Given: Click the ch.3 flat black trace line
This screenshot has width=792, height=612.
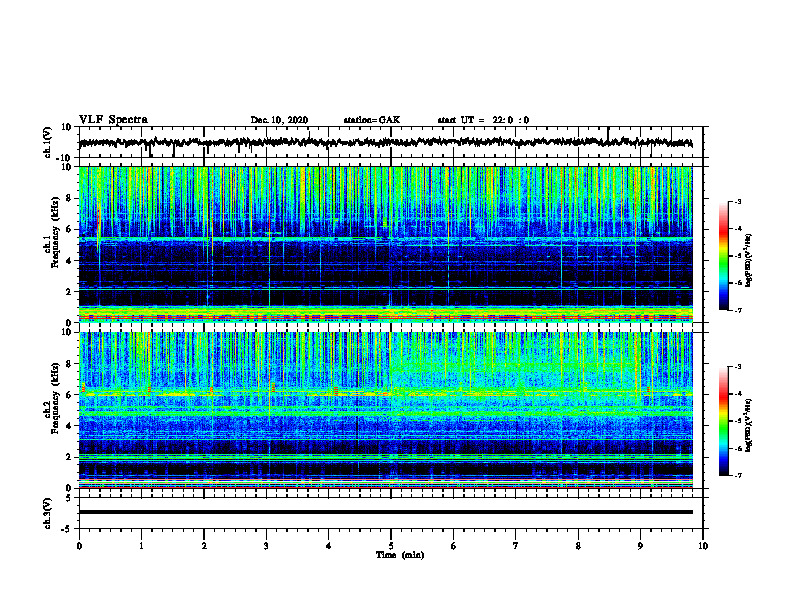Looking at the screenshot, I should [385, 512].
